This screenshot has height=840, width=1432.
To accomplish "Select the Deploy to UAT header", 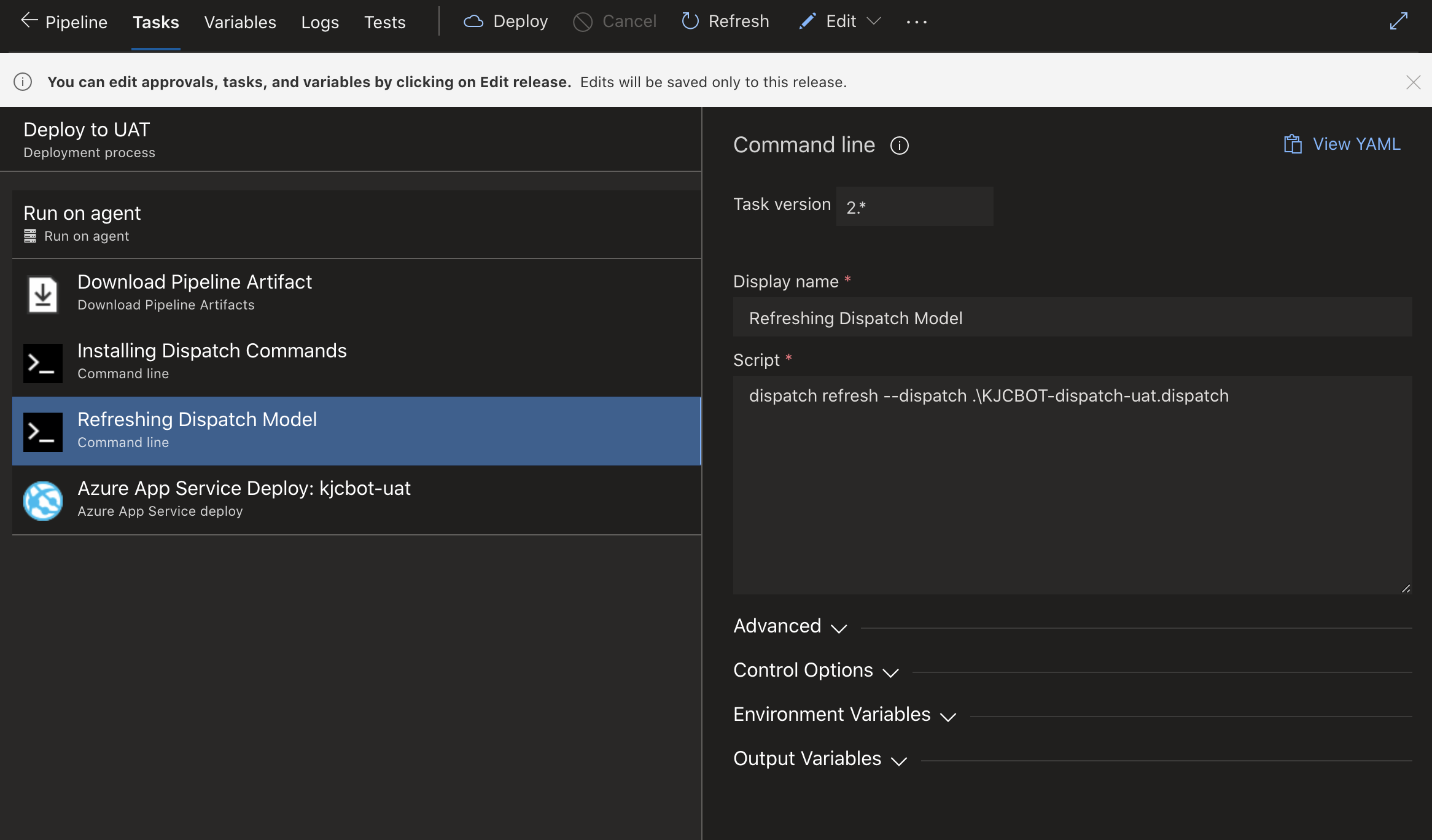I will point(351,139).
